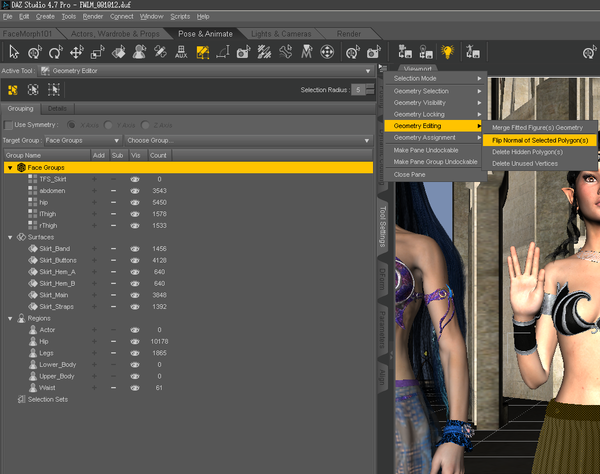Open the Geometry Assignment submenu
This screenshot has width=600, height=474.
click(x=435, y=138)
